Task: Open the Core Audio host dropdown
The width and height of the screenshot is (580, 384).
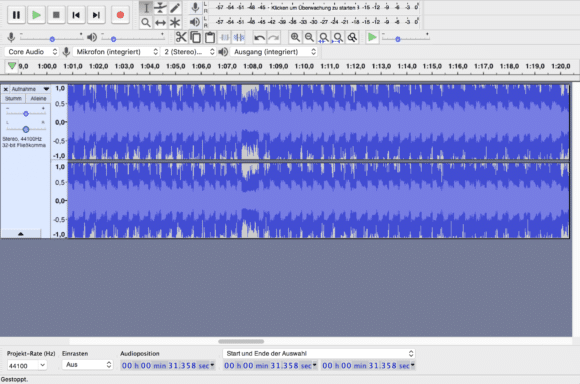Action: point(32,52)
